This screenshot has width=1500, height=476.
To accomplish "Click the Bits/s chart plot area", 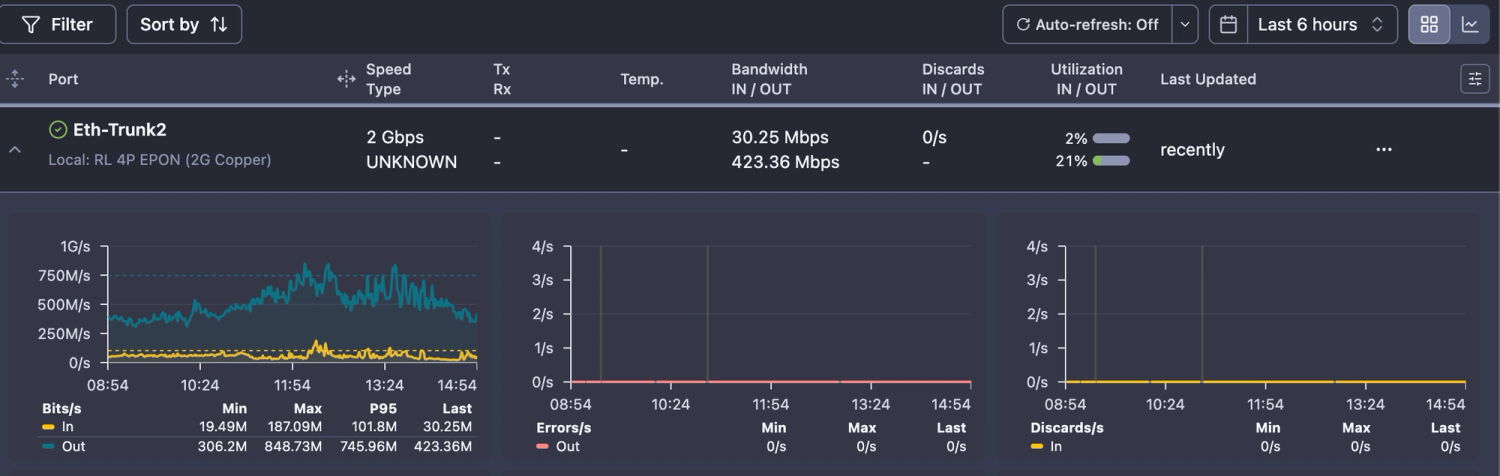I will click(x=292, y=304).
